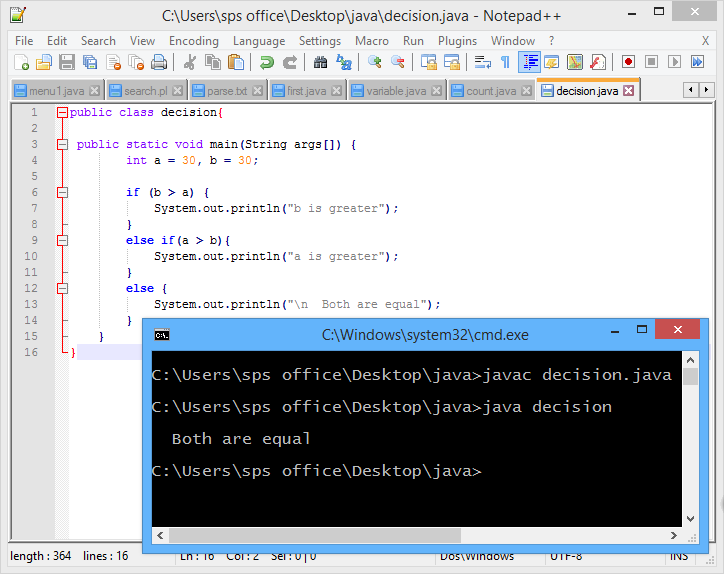This screenshot has height=574, width=724.
Task: Zoom in using magnifier plus icon
Action: (x=374, y=62)
